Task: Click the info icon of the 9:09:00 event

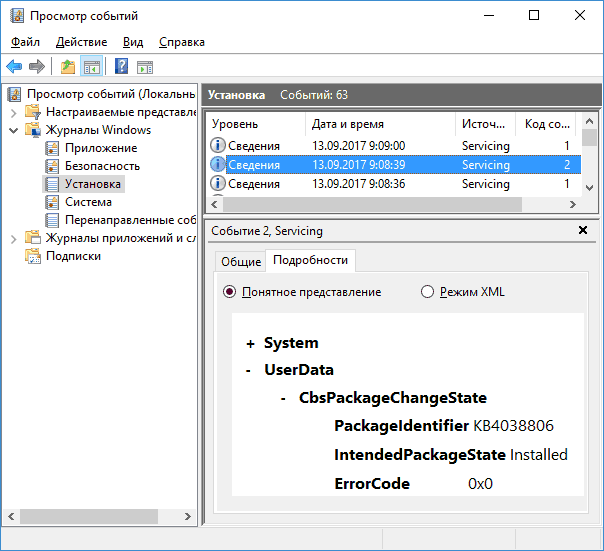Action: (218, 145)
